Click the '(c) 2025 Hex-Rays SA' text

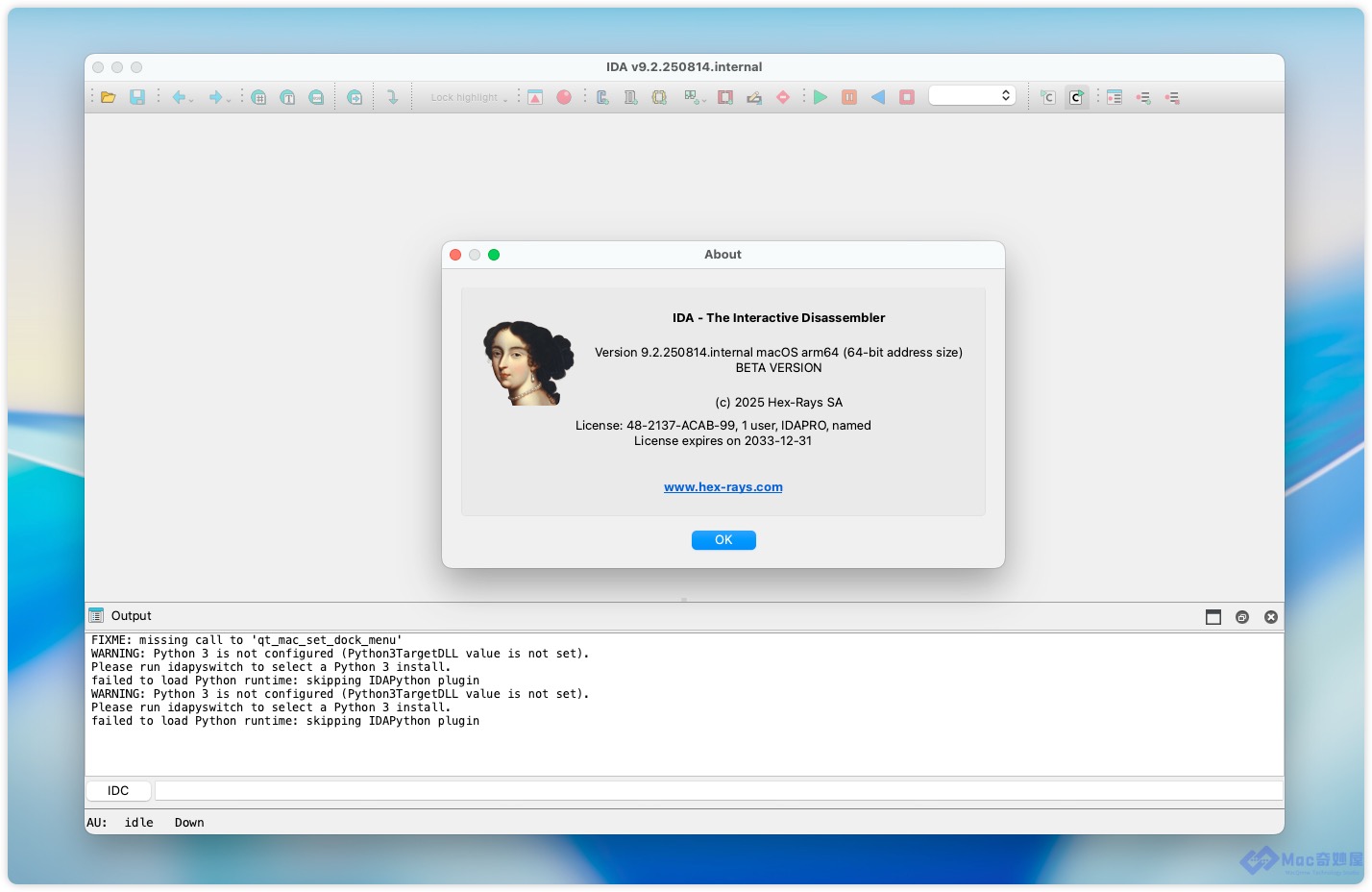tap(779, 403)
